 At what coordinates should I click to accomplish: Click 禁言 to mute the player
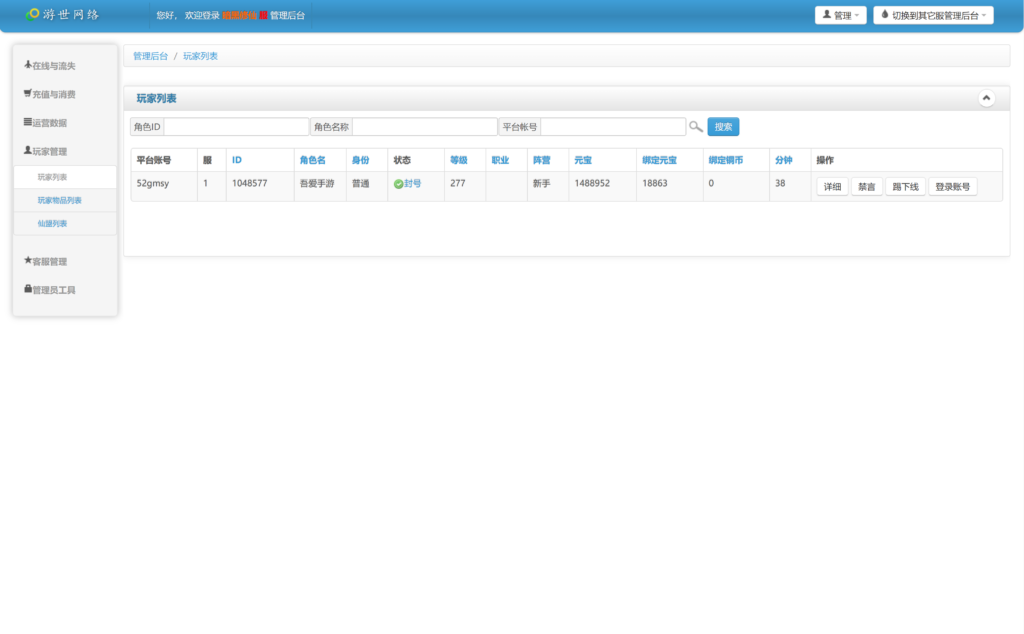[x=866, y=187]
